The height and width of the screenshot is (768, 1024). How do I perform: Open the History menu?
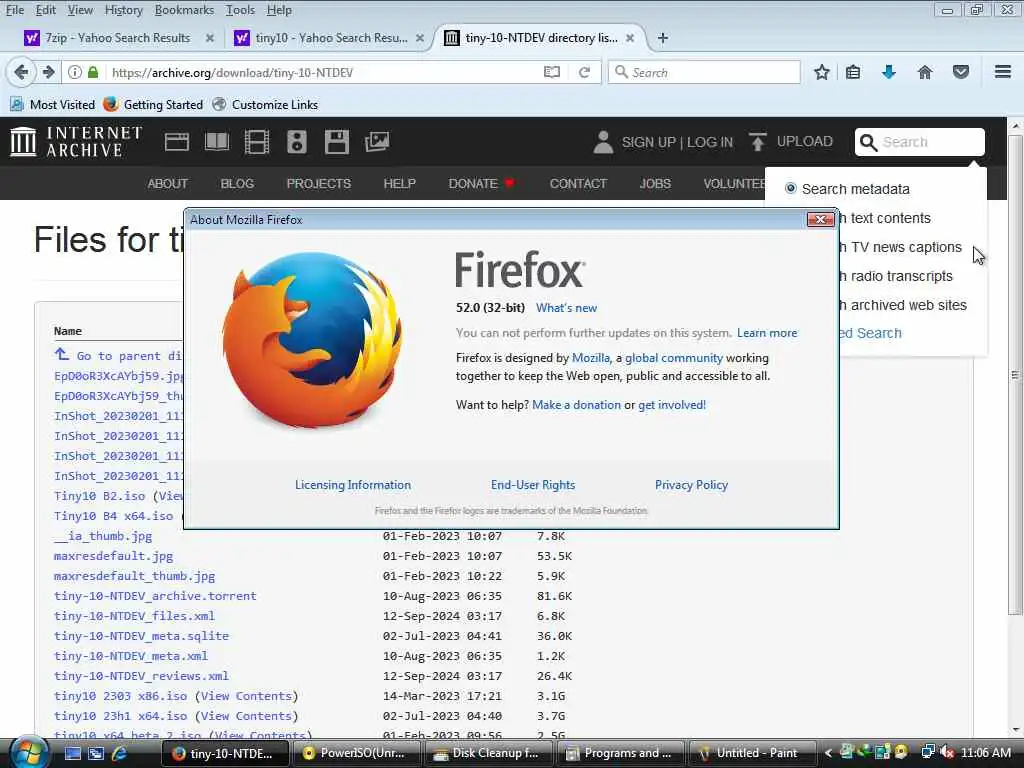pos(123,10)
